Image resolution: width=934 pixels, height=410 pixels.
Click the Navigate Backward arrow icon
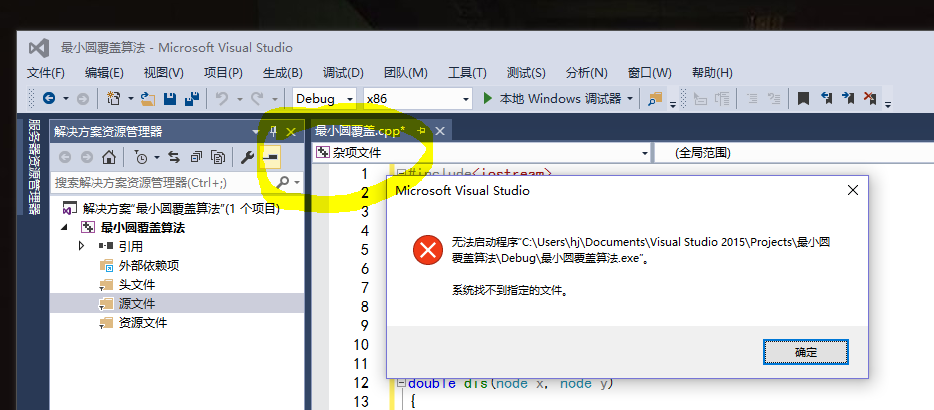point(49,98)
